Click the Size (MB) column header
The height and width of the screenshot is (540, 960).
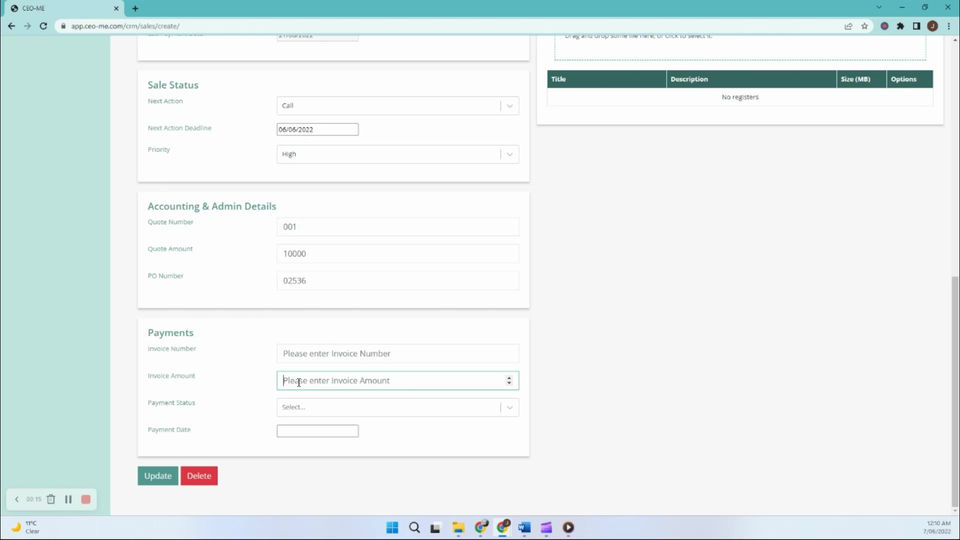tap(861, 79)
